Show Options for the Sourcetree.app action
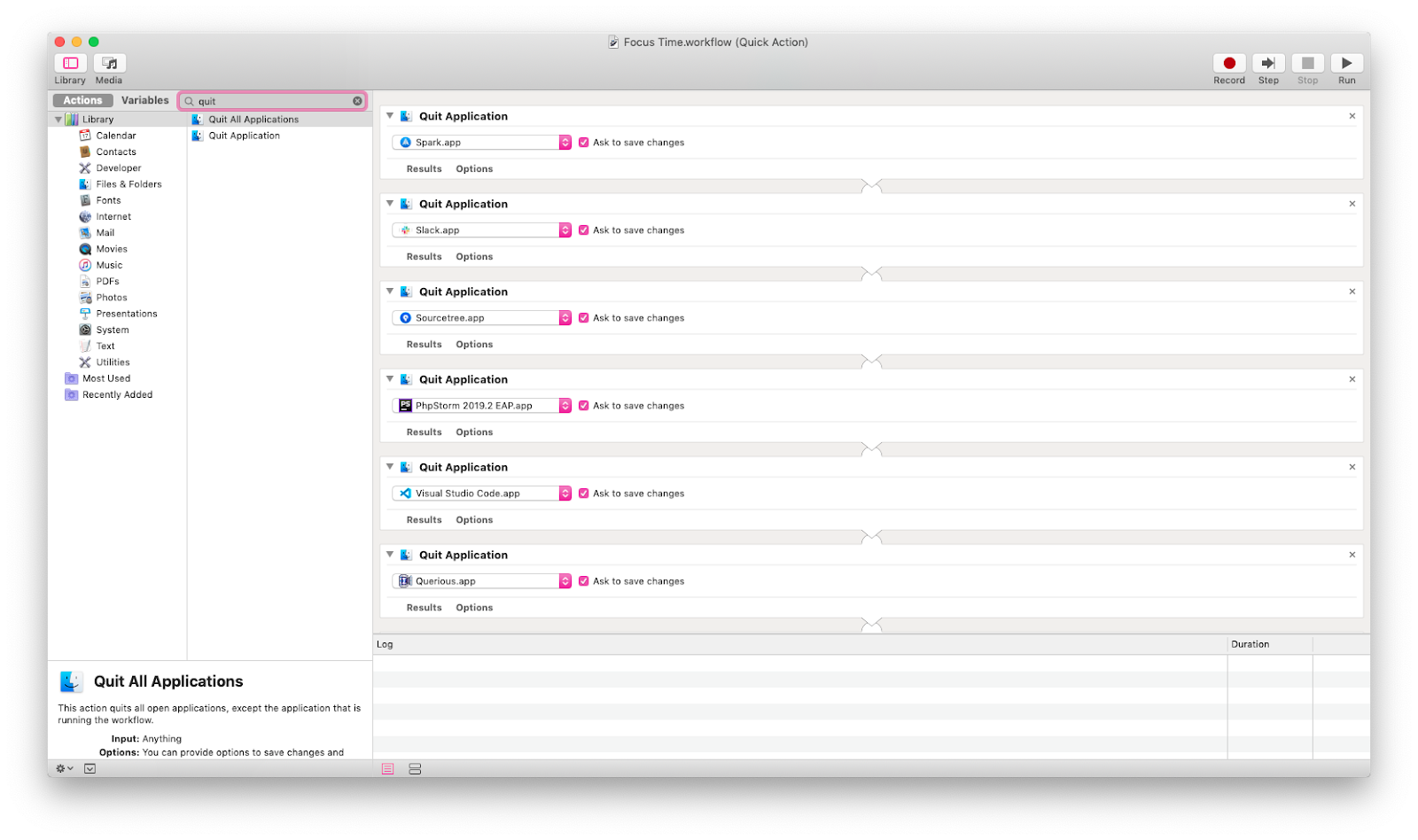Screen dimensions: 1418x840 tap(474, 344)
